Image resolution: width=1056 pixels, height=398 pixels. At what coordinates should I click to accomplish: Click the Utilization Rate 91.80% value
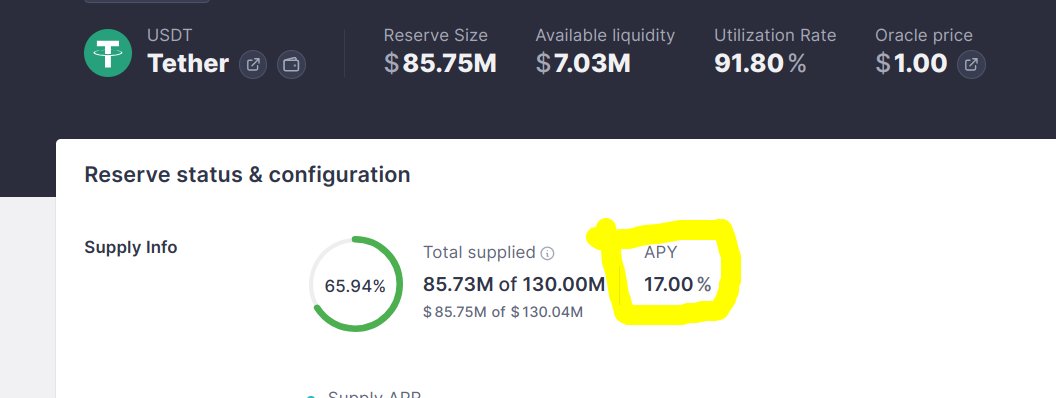click(x=760, y=63)
